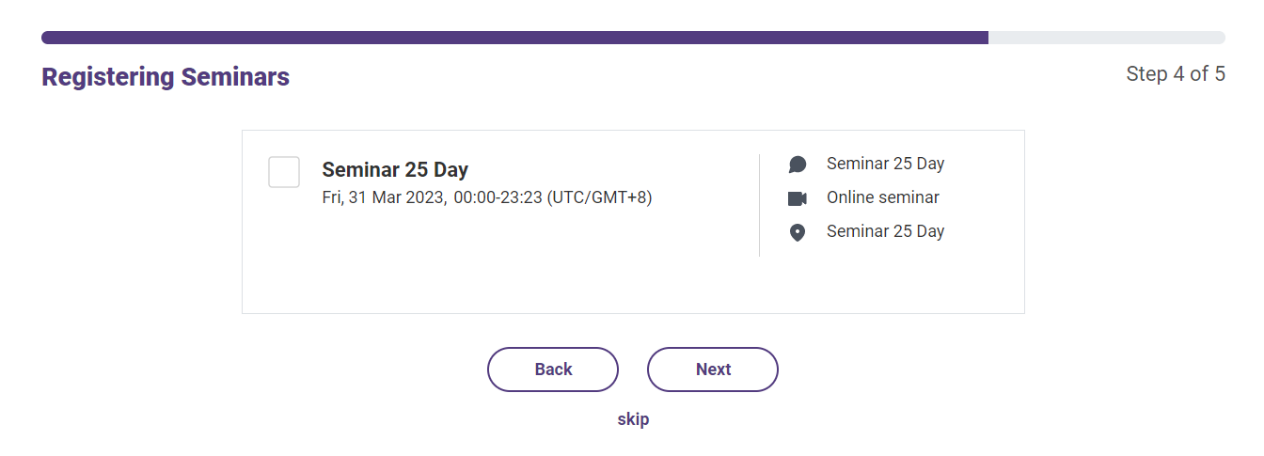This screenshot has height=456, width=1264.
Task: Return to previous step with Back
Action: pos(553,369)
